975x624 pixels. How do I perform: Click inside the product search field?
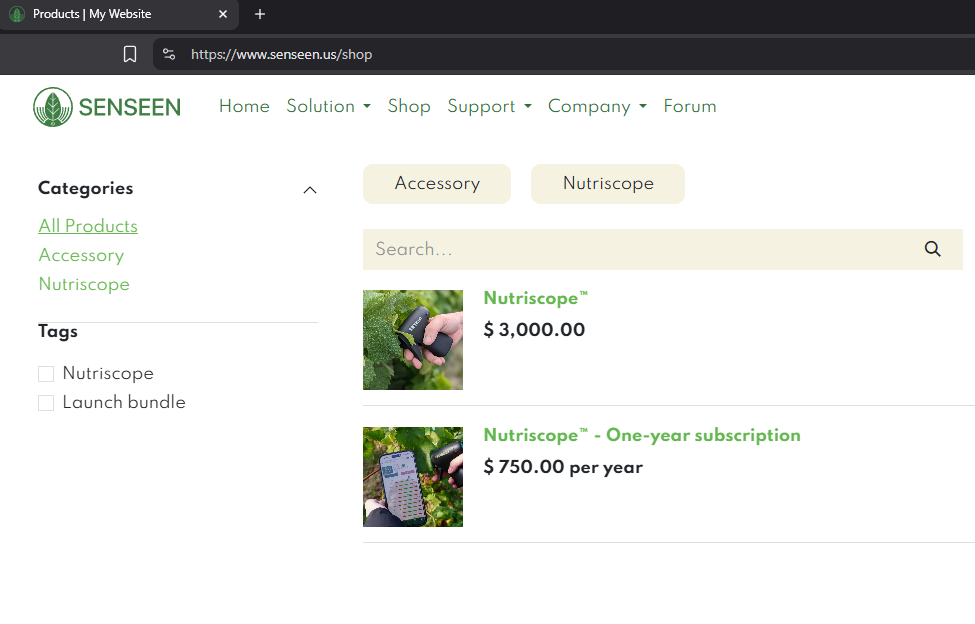600,249
